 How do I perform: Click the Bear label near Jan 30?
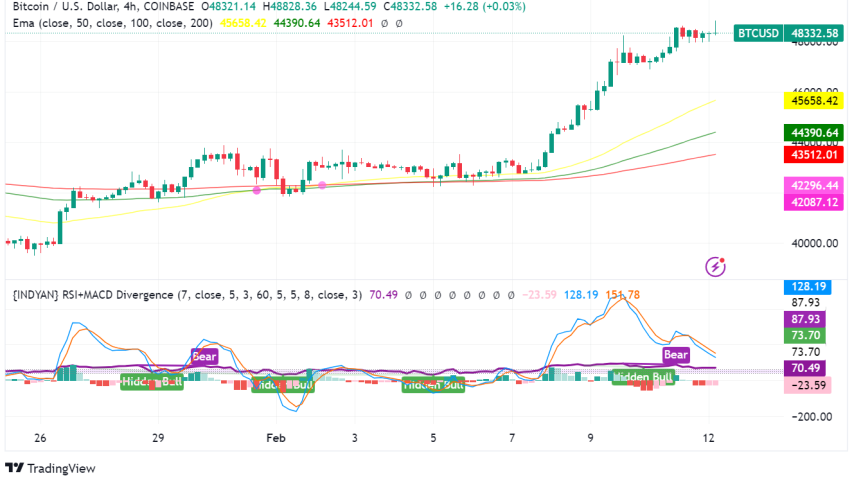(204, 357)
